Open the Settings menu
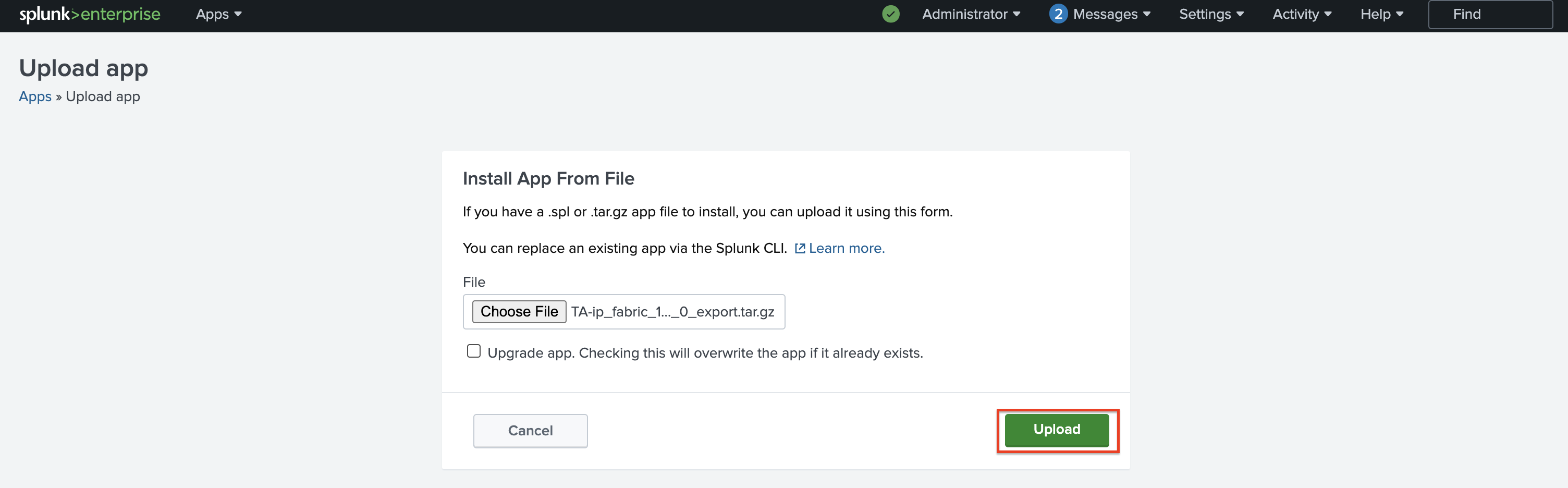Image resolution: width=1568 pixels, height=488 pixels. point(1211,14)
